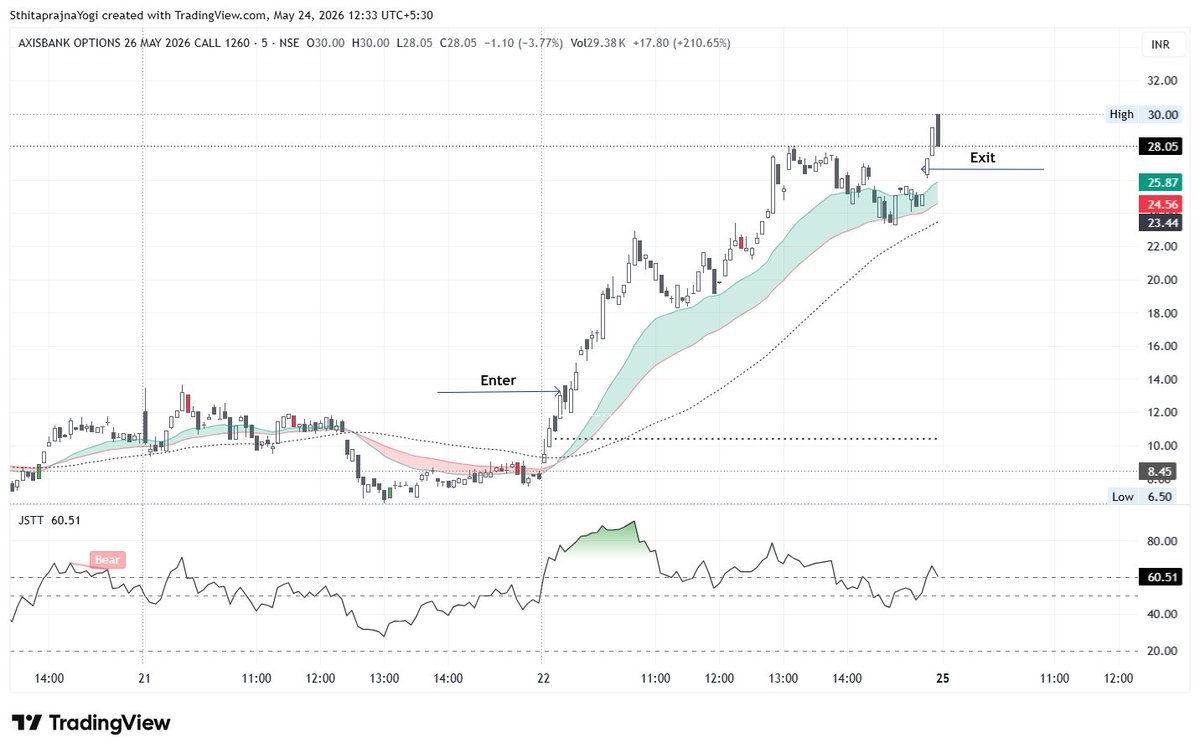Screen dimensions: 1200x753
Task: Click the 32.00 price scale label
Action: [1161, 81]
